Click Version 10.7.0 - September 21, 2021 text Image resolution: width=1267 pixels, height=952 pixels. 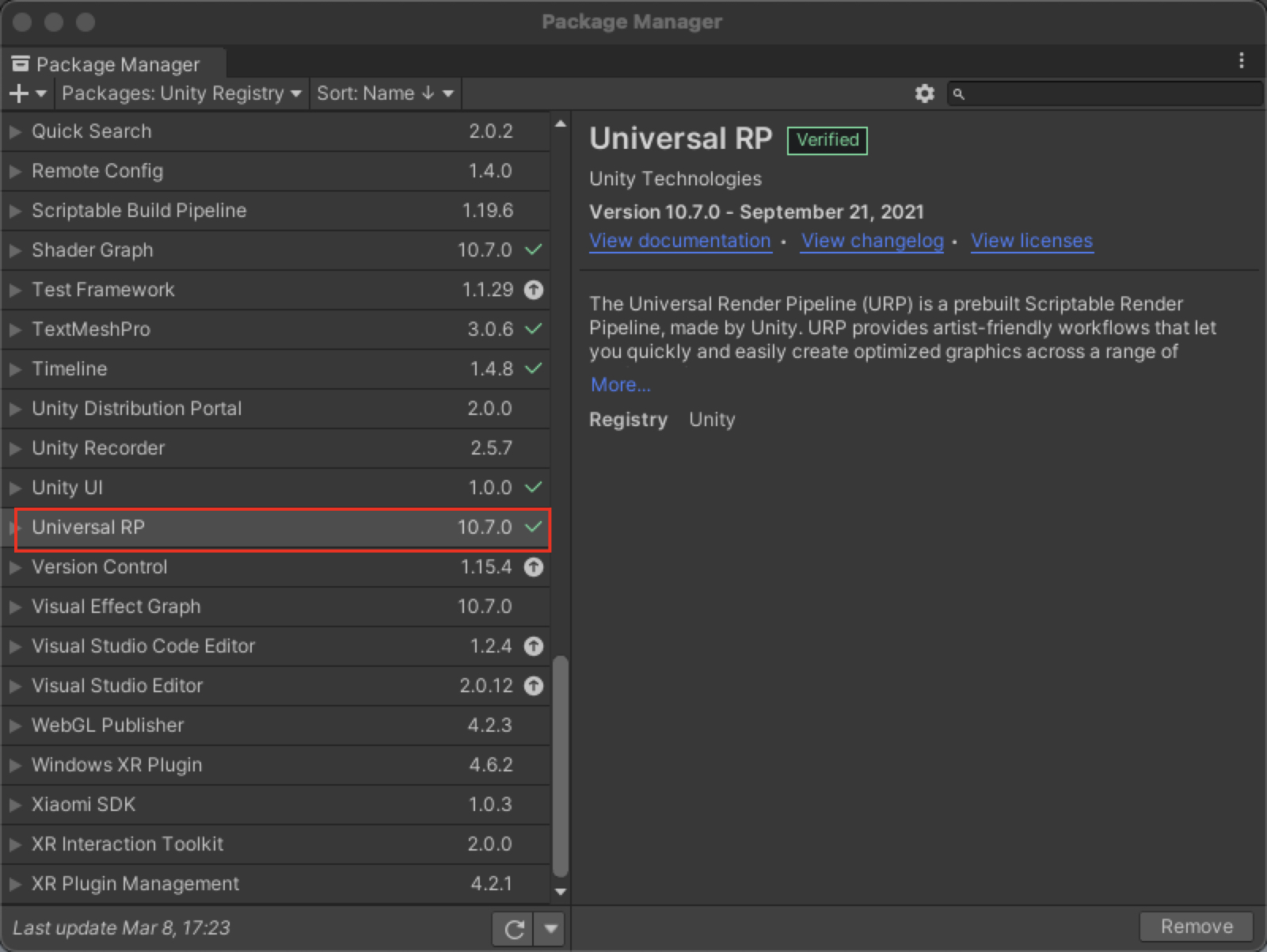(x=756, y=212)
